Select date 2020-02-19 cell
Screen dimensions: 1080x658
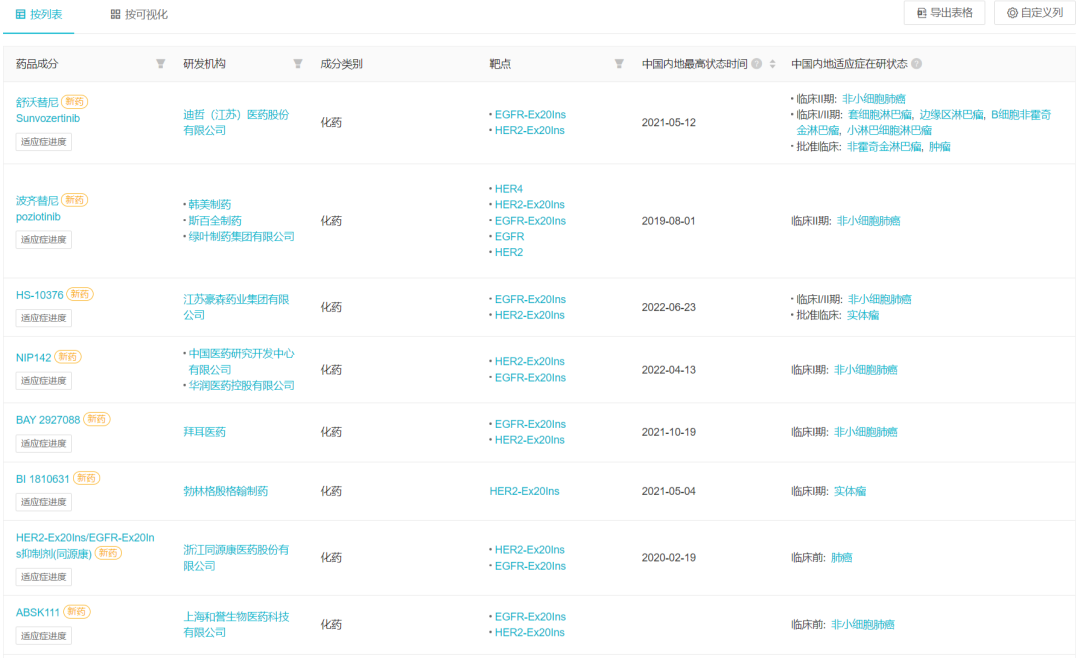coord(668,557)
